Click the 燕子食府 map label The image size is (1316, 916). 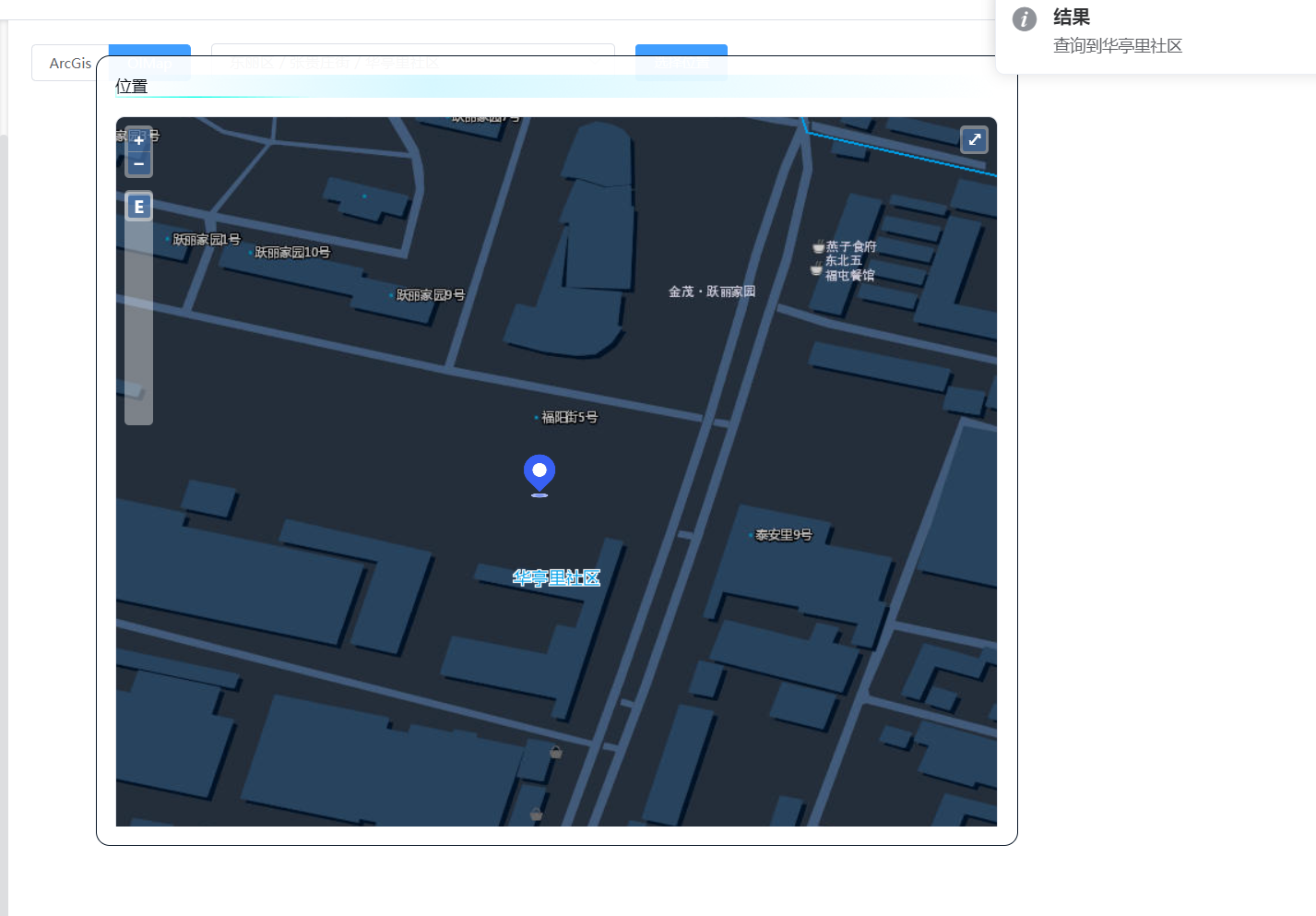(851, 246)
